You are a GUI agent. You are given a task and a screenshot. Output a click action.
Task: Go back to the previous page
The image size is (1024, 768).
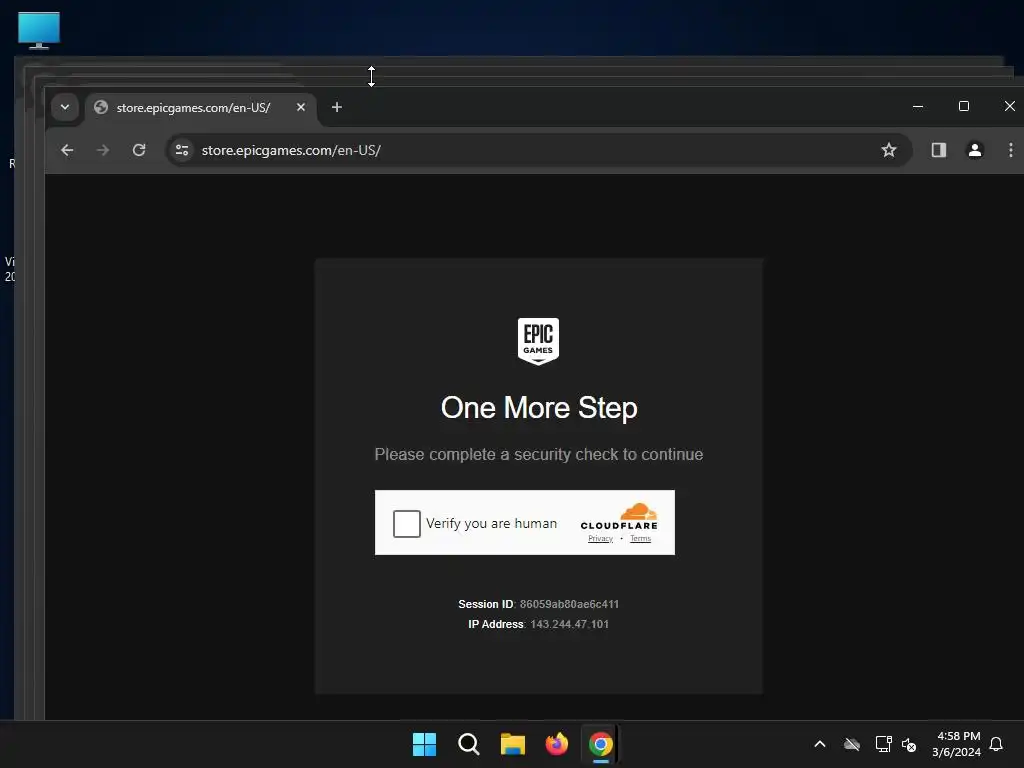pyautogui.click(x=67, y=150)
